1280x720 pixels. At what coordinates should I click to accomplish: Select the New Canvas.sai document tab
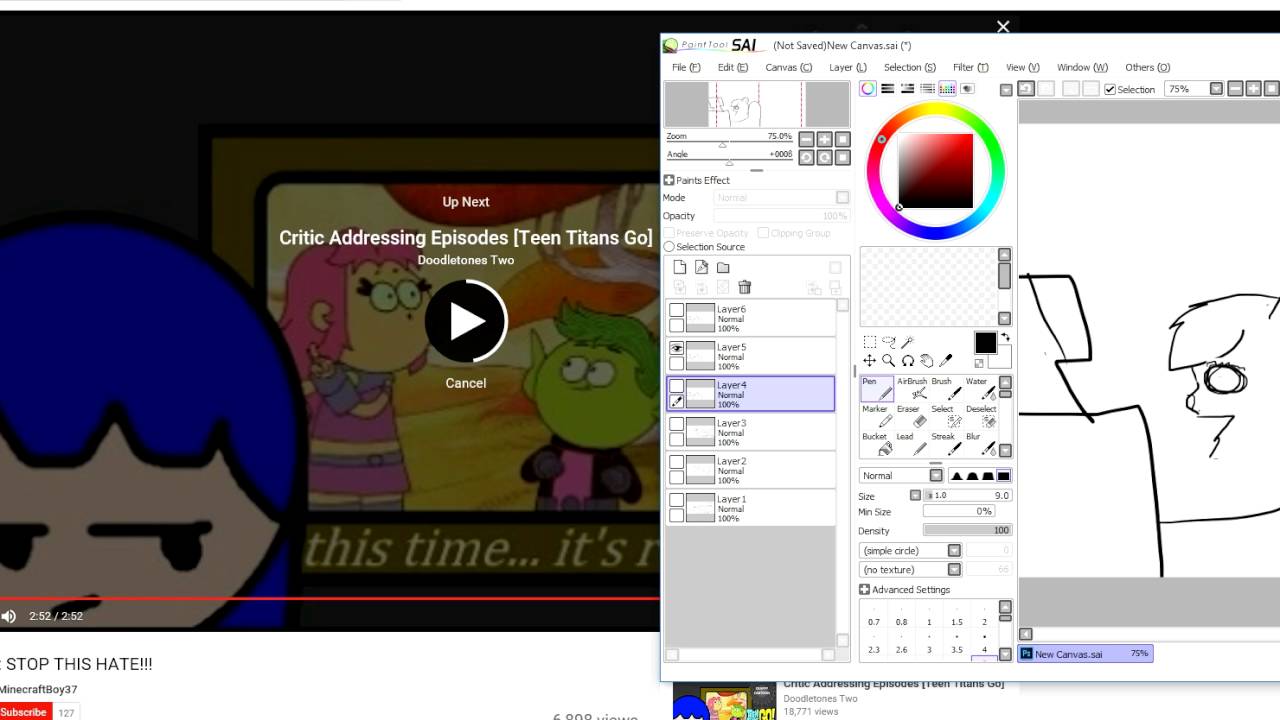click(x=1085, y=654)
